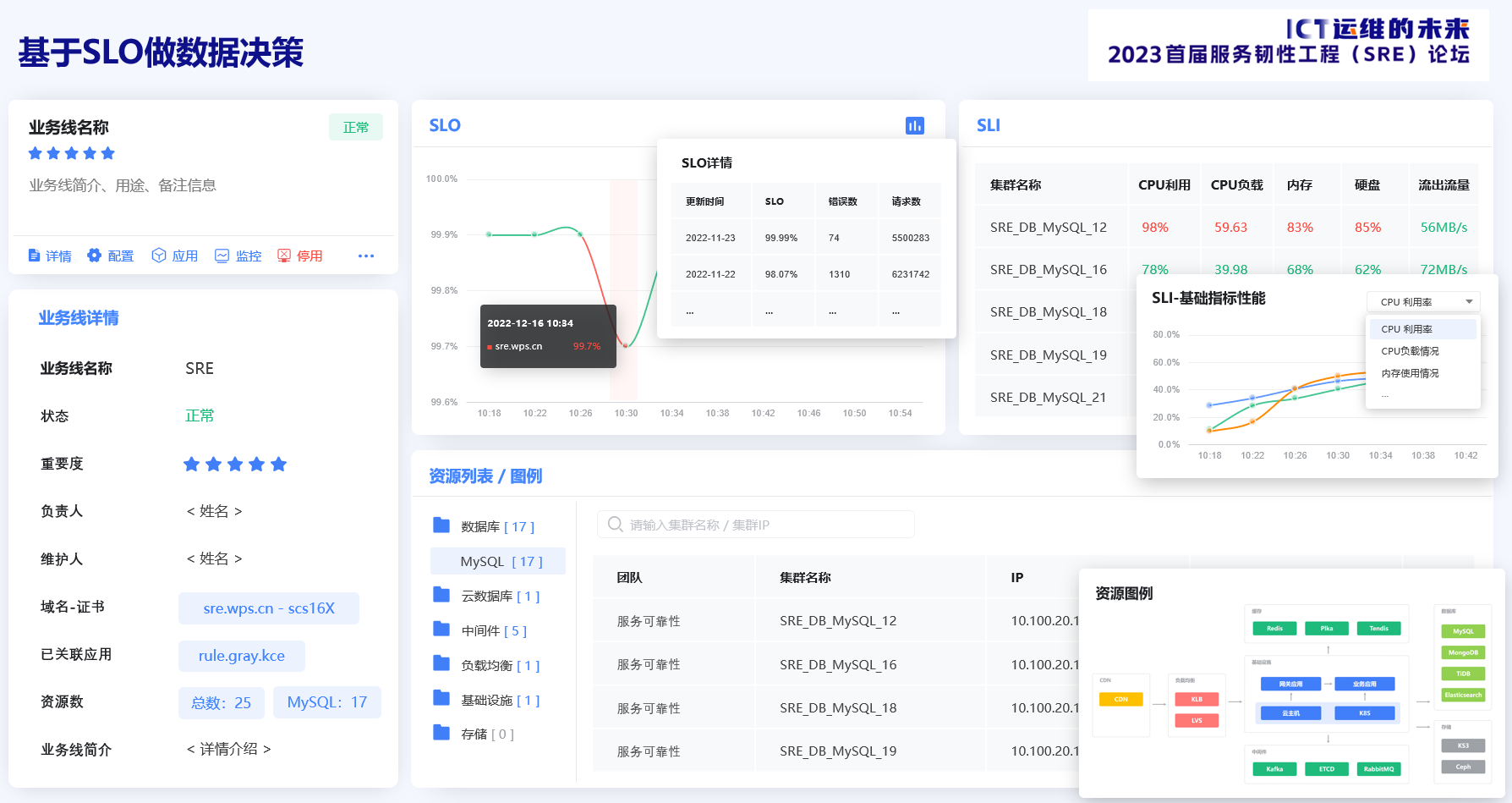Click the red LVS node

pyautogui.click(x=1197, y=721)
